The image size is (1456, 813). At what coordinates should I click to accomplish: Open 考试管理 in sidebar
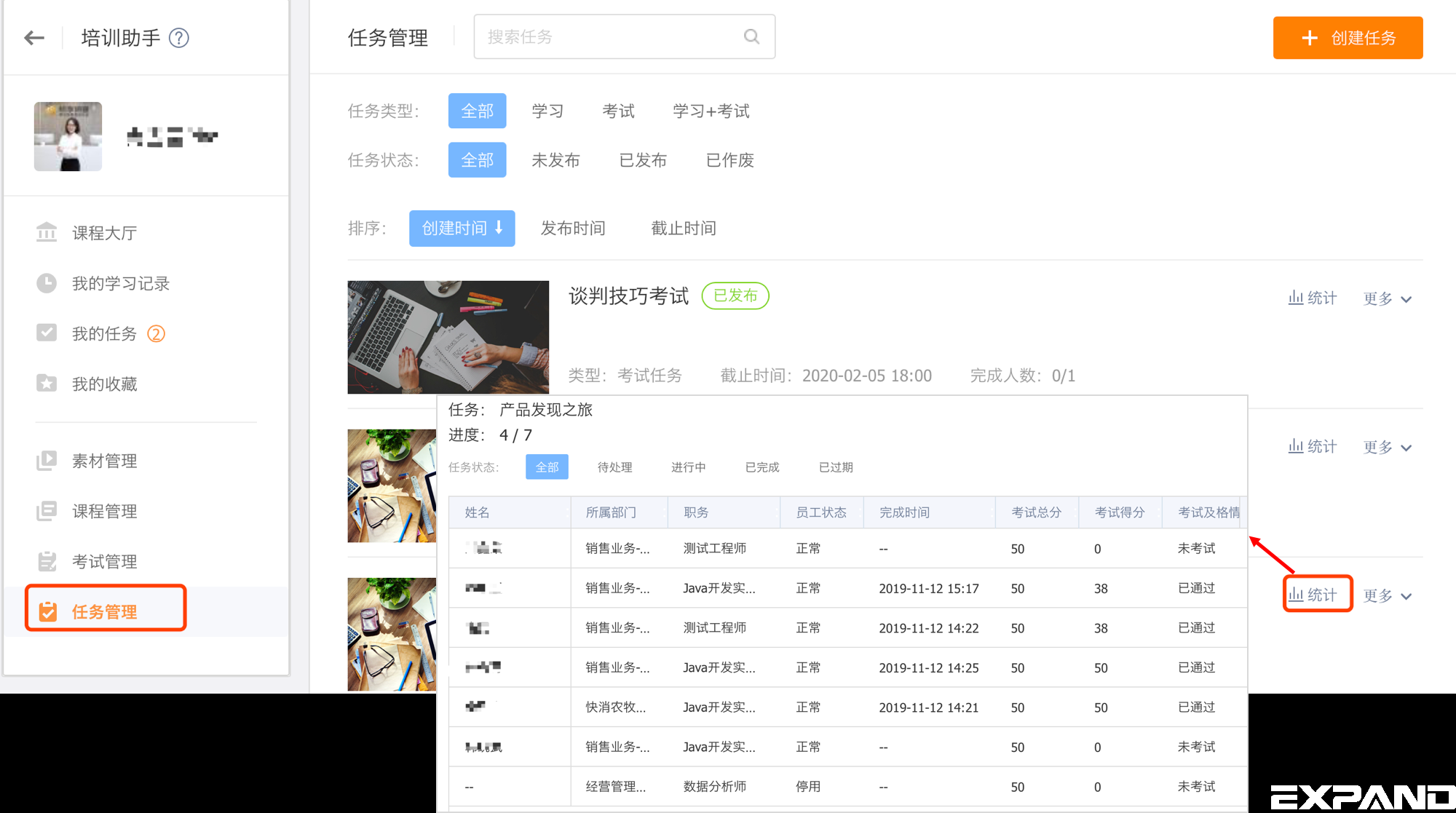pyautogui.click(x=104, y=561)
